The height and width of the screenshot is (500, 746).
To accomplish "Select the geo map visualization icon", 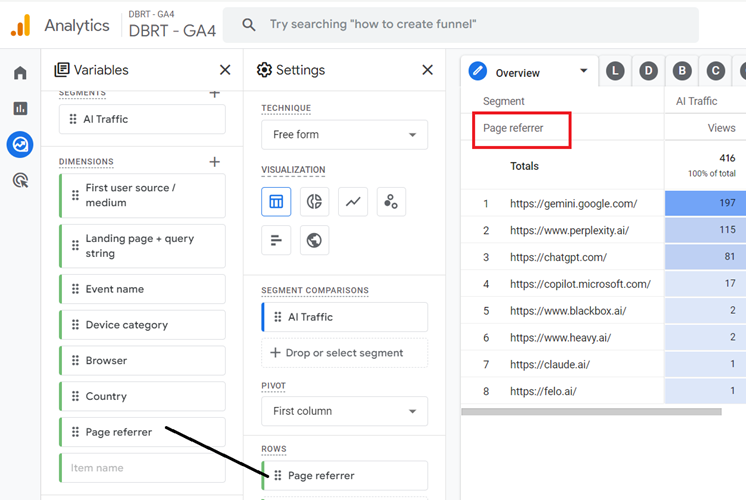I will click(x=314, y=240).
